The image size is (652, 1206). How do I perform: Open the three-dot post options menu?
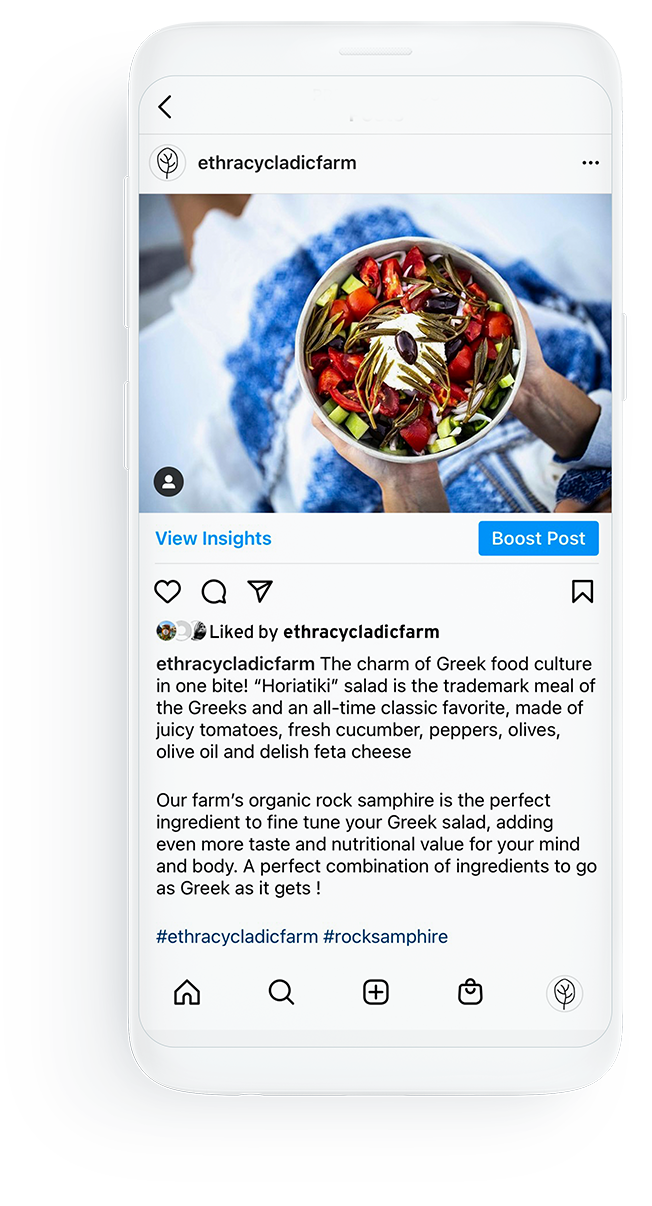tap(590, 163)
